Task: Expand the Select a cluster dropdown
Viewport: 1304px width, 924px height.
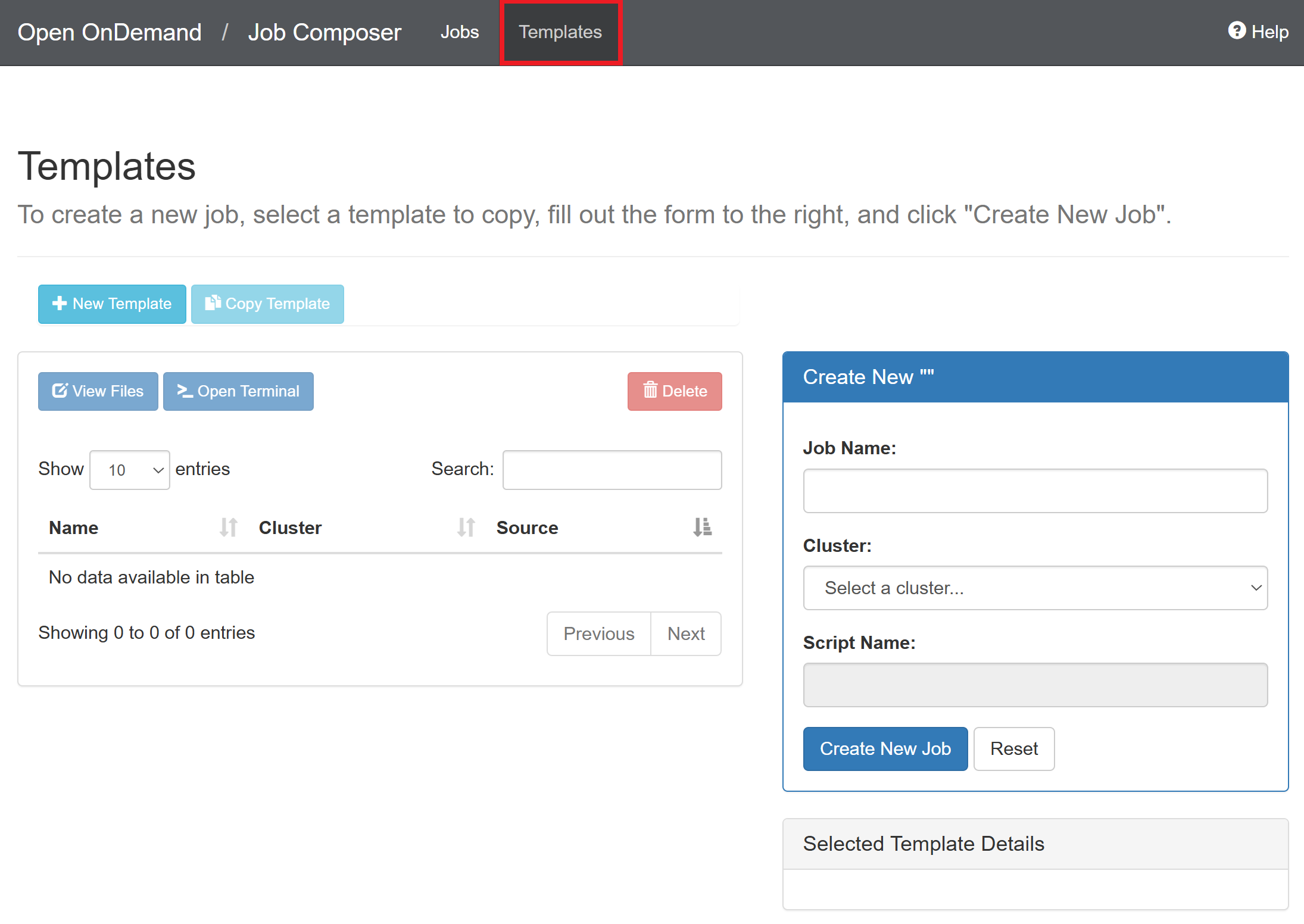Action: coord(1035,588)
